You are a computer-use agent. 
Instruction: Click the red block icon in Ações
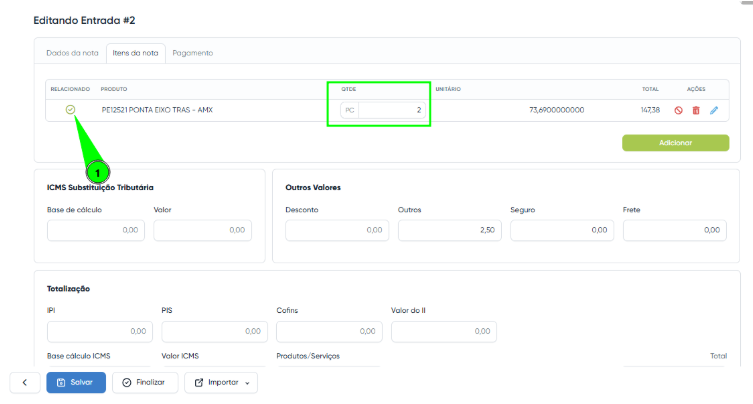(678, 110)
